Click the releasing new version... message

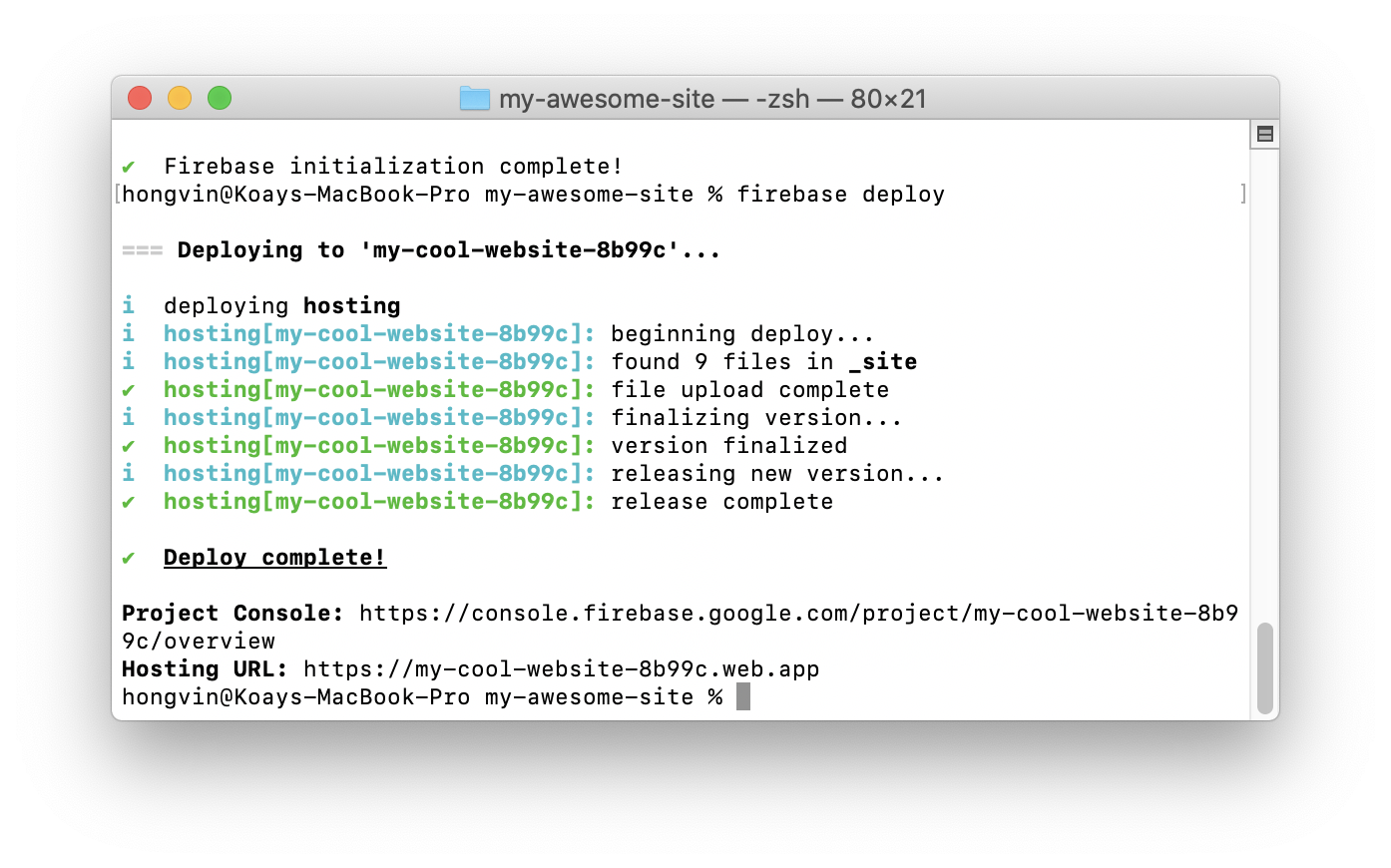pos(777,474)
